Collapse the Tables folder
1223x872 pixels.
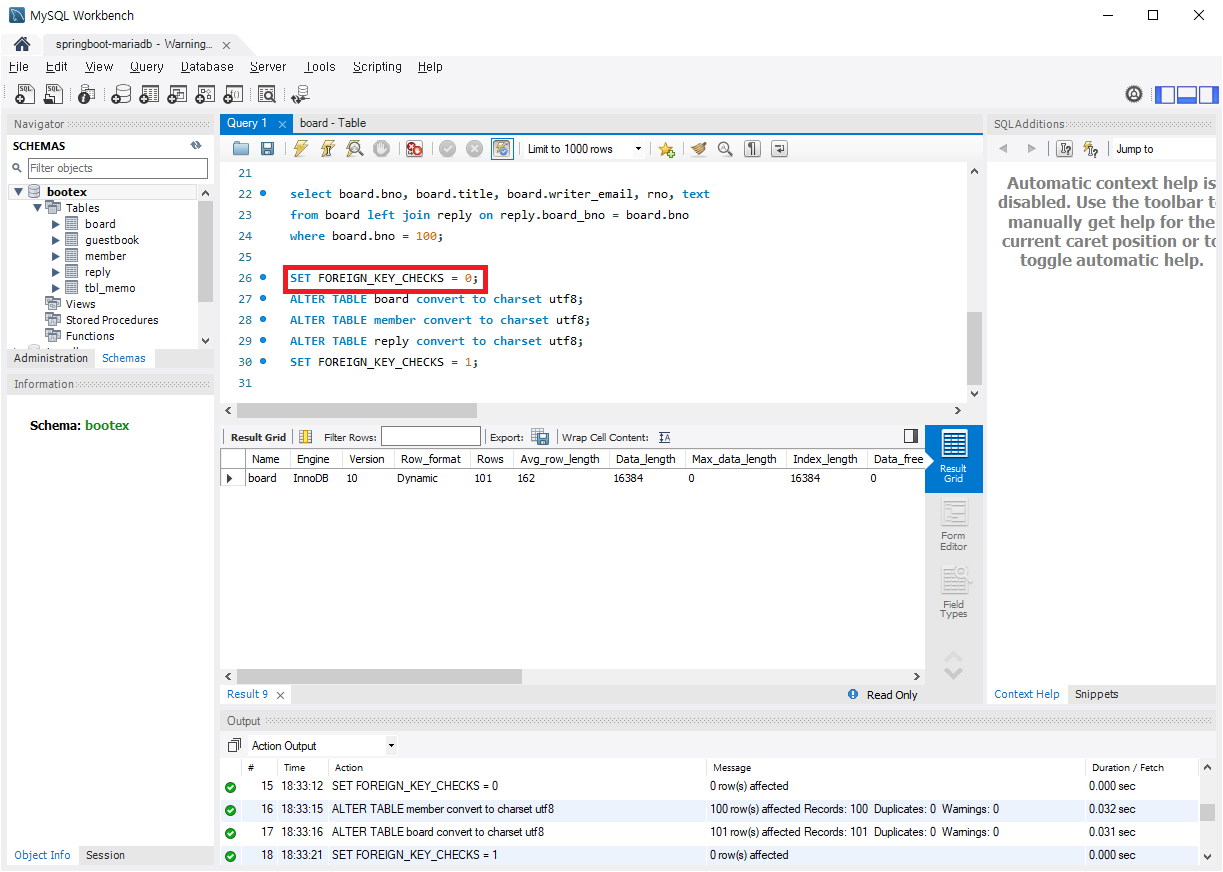coord(38,208)
